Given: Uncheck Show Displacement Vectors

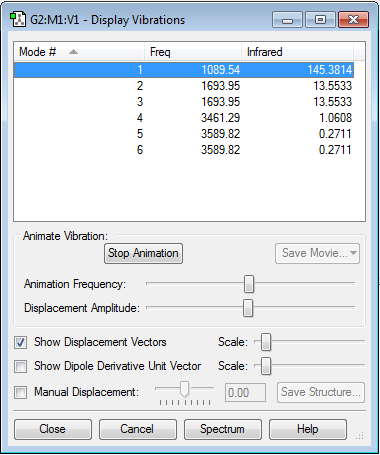Looking at the screenshot, I should click(x=21, y=342).
